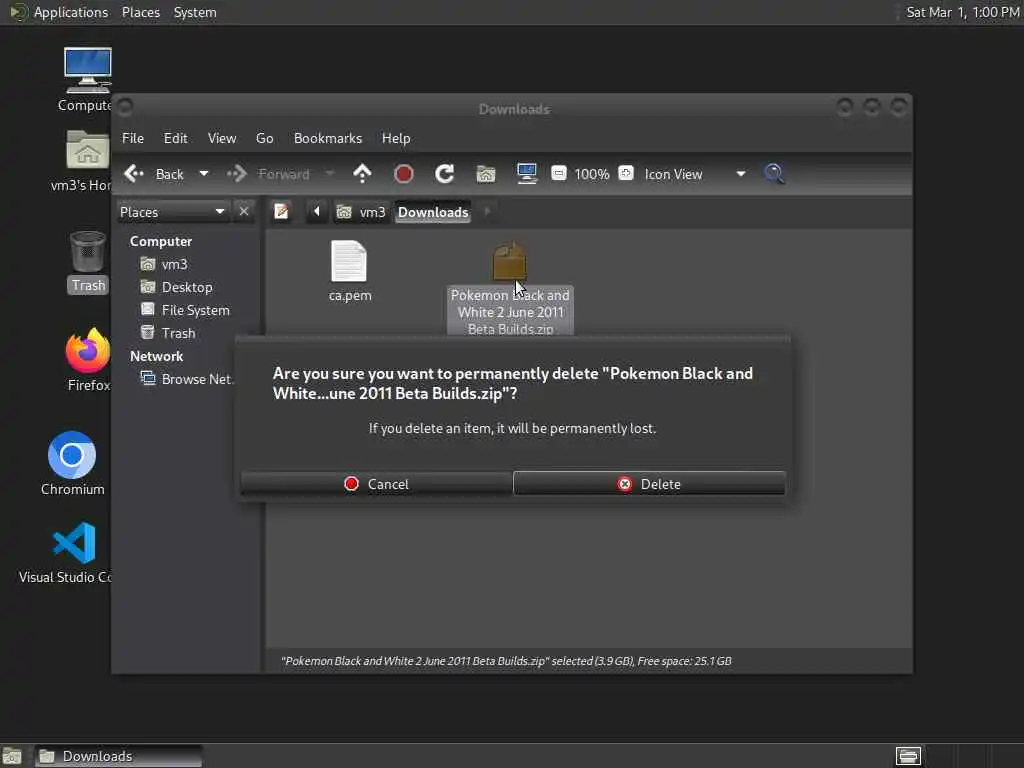
Task: Reset zoom at 100% label
Action: (592, 174)
